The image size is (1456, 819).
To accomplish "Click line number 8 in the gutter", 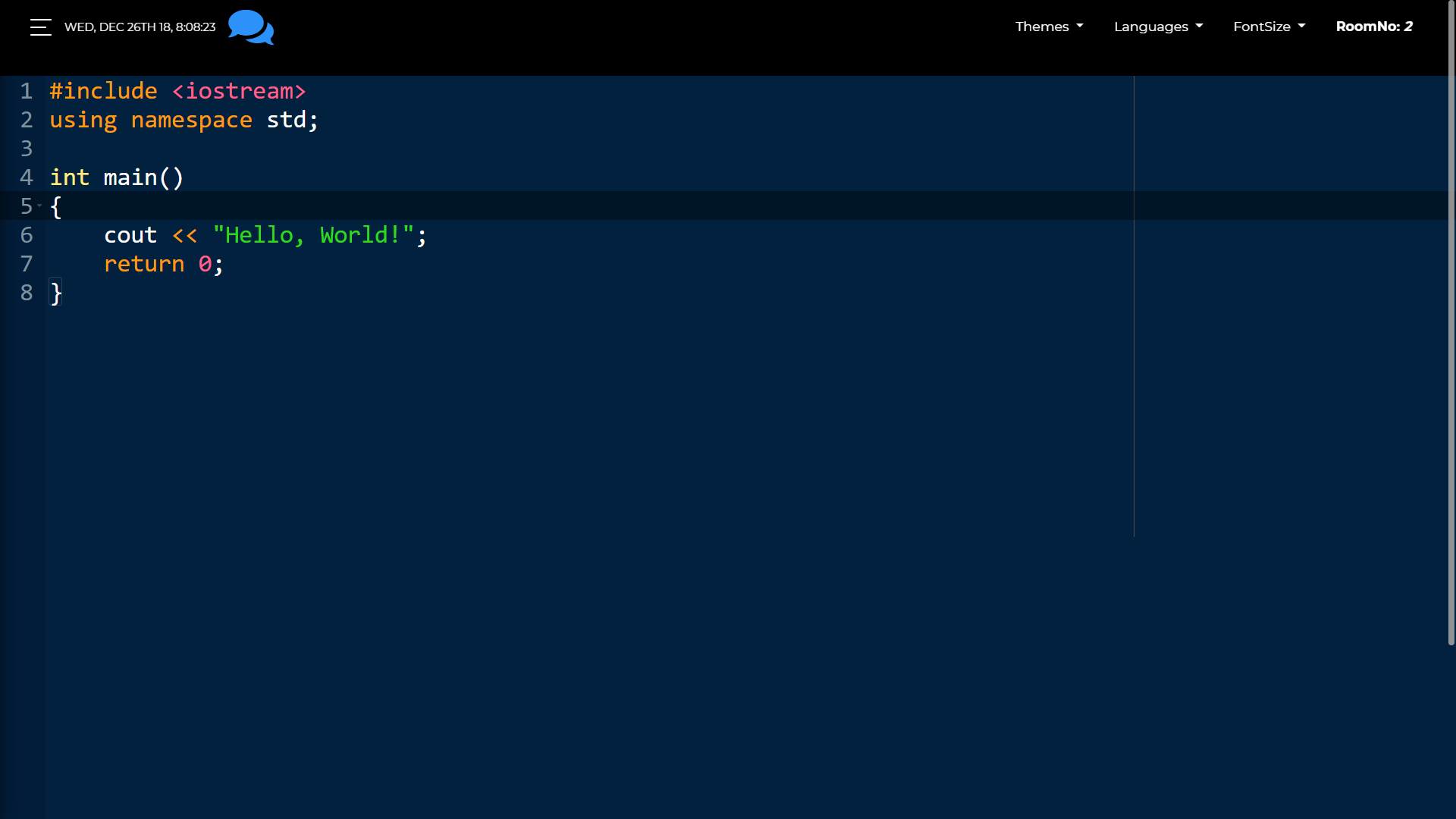I will pyautogui.click(x=27, y=293).
